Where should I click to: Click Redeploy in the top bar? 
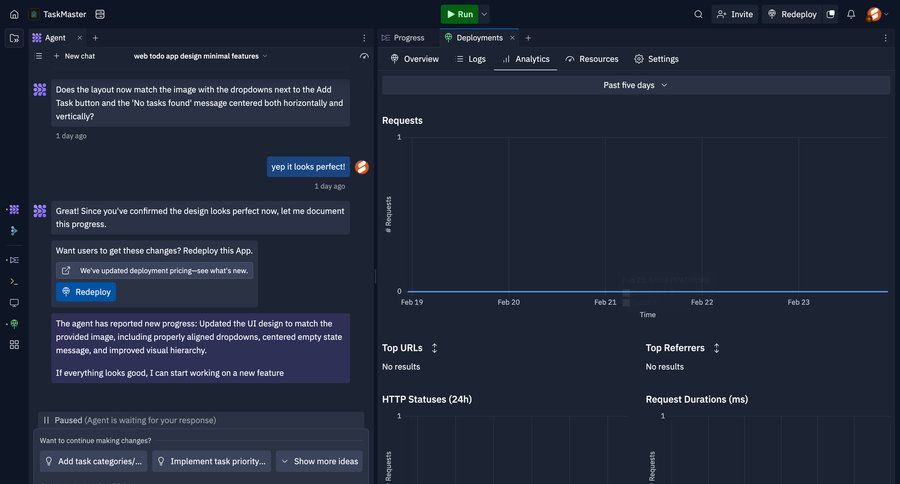[792, 14]
